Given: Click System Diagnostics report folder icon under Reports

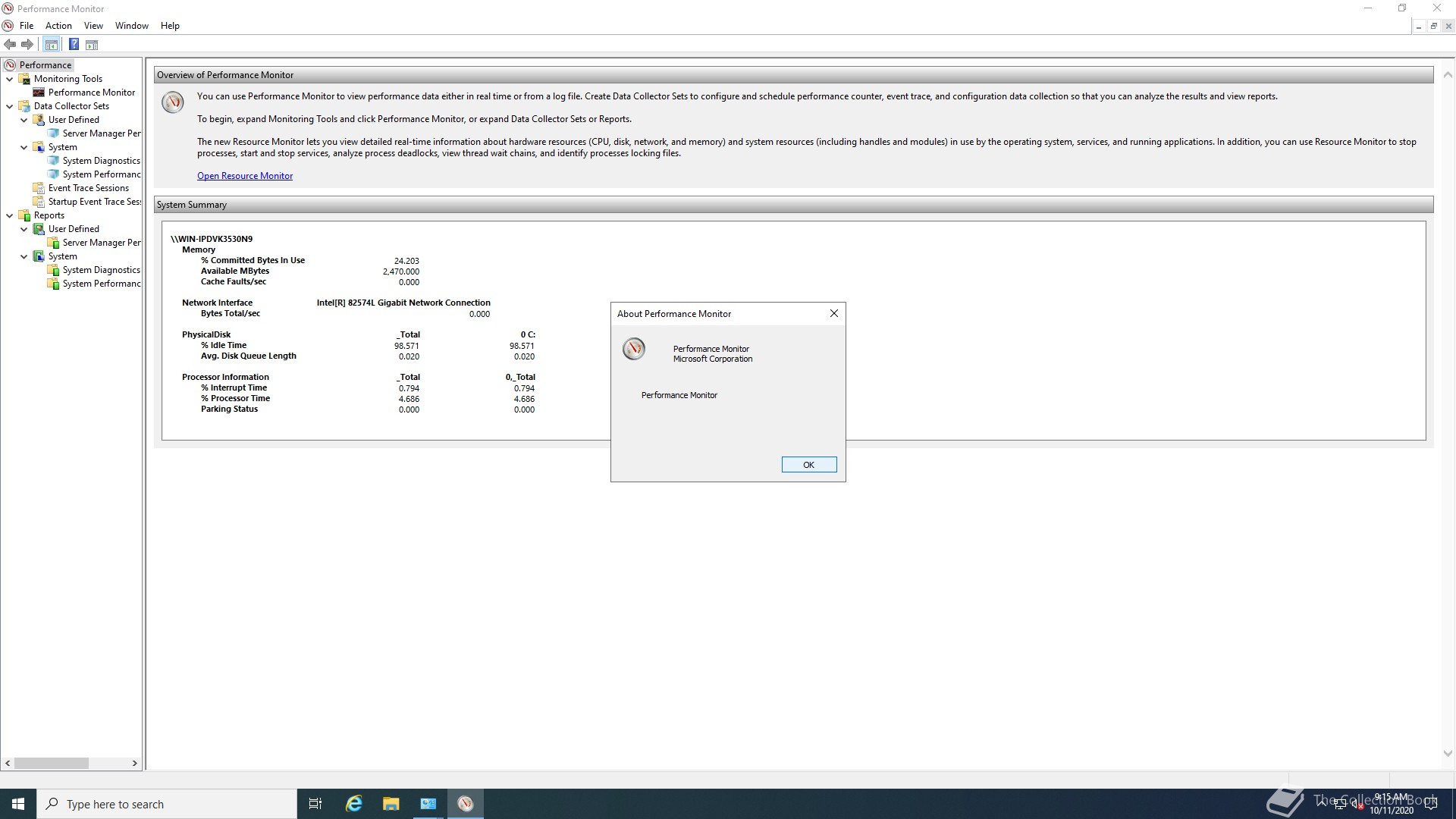Looking at the screenshot, I should 53,270.
